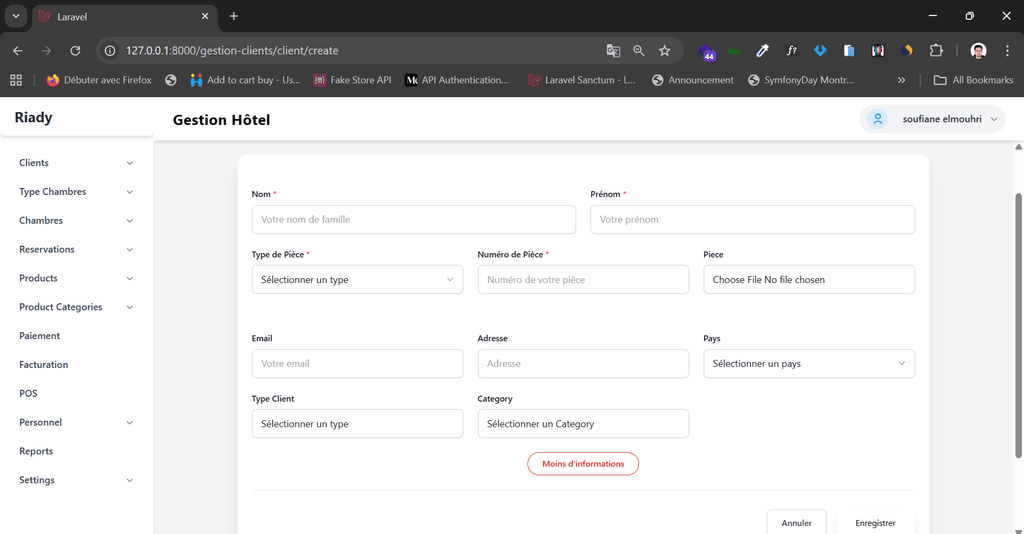
Task: Open the Type de Pièce dropdown
Action: [x=357, y=280]
